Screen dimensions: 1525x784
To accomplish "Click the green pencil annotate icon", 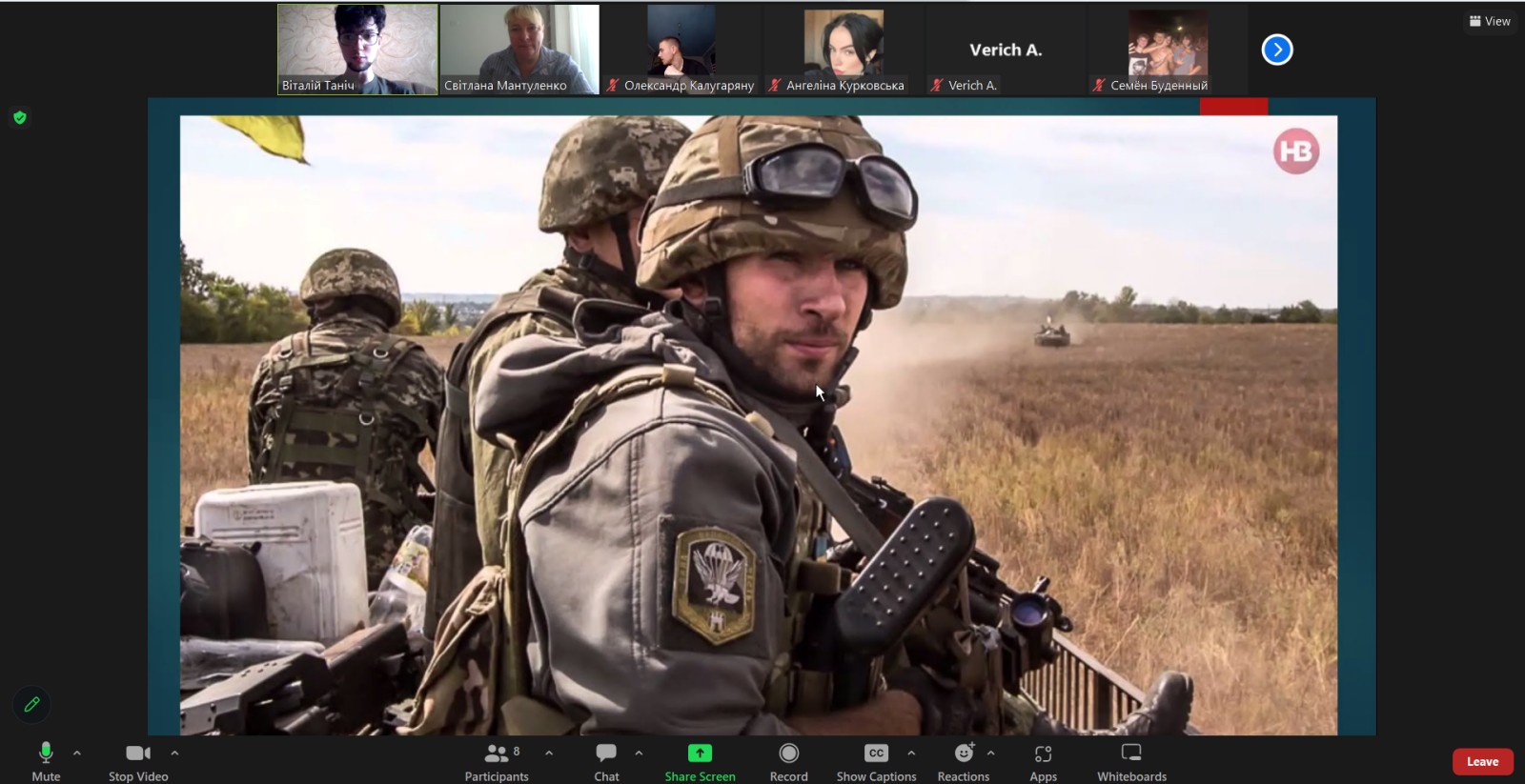I will (31, 705).
